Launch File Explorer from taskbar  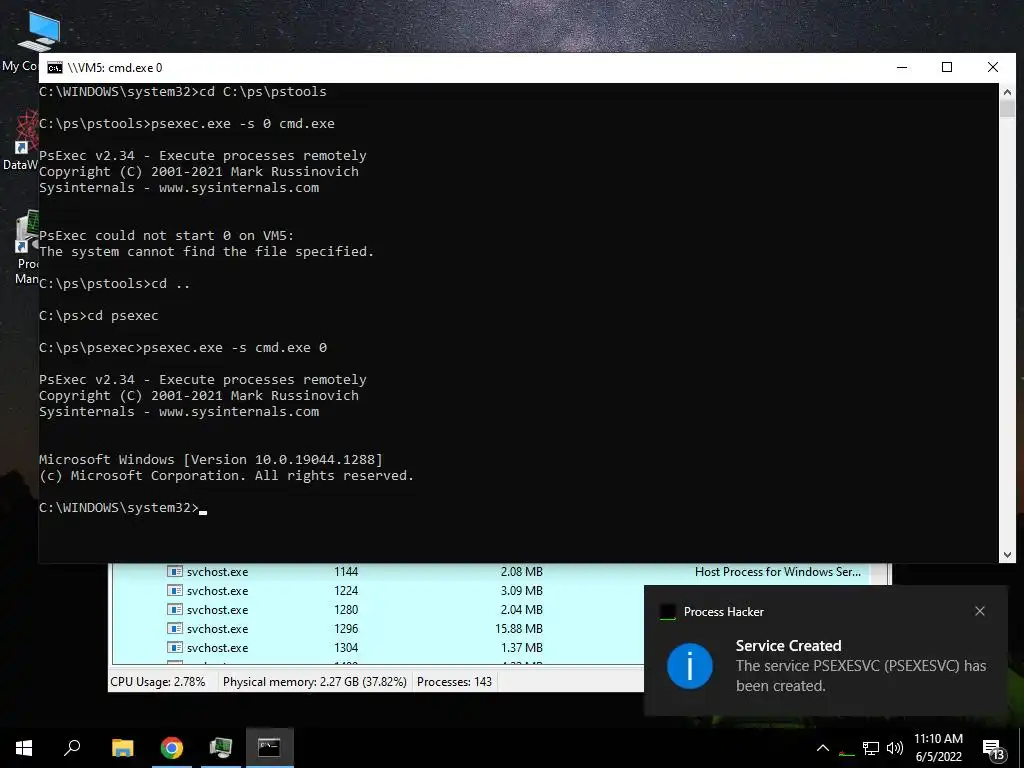(x=122, y=748)
